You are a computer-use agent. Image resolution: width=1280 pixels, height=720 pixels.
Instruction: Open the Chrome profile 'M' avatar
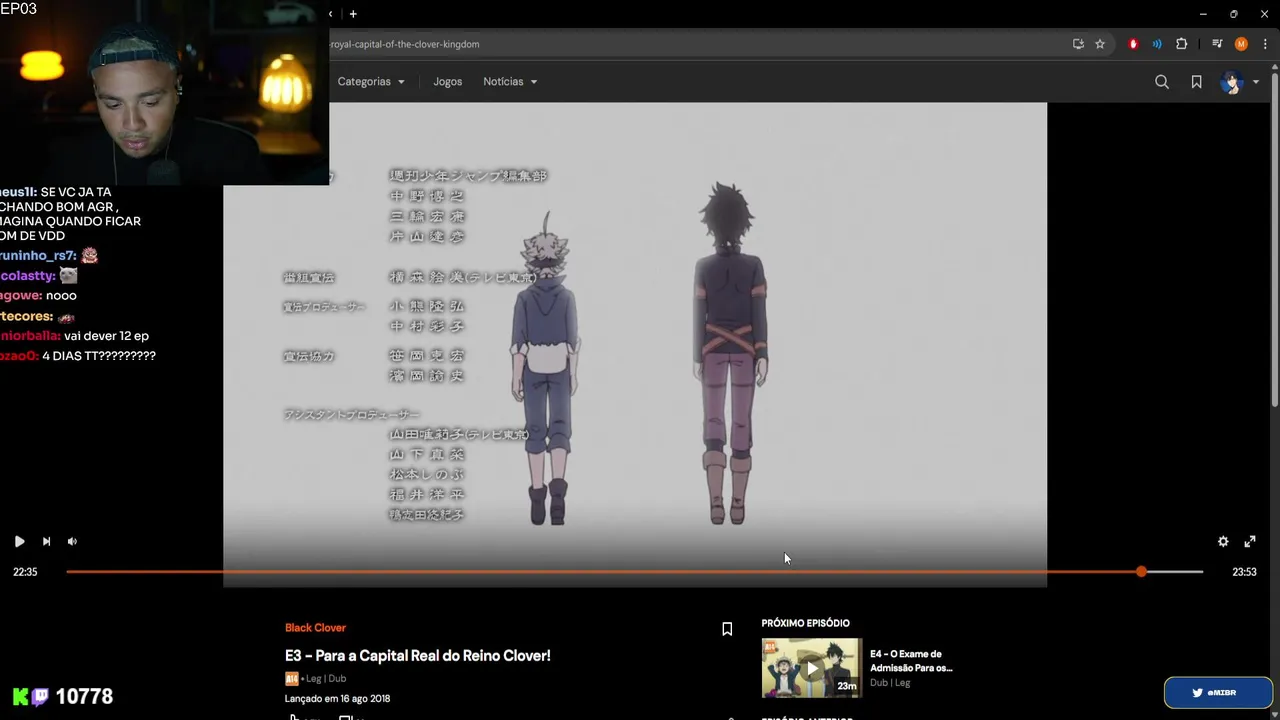pyautogui.click(x=1241, y=44)
